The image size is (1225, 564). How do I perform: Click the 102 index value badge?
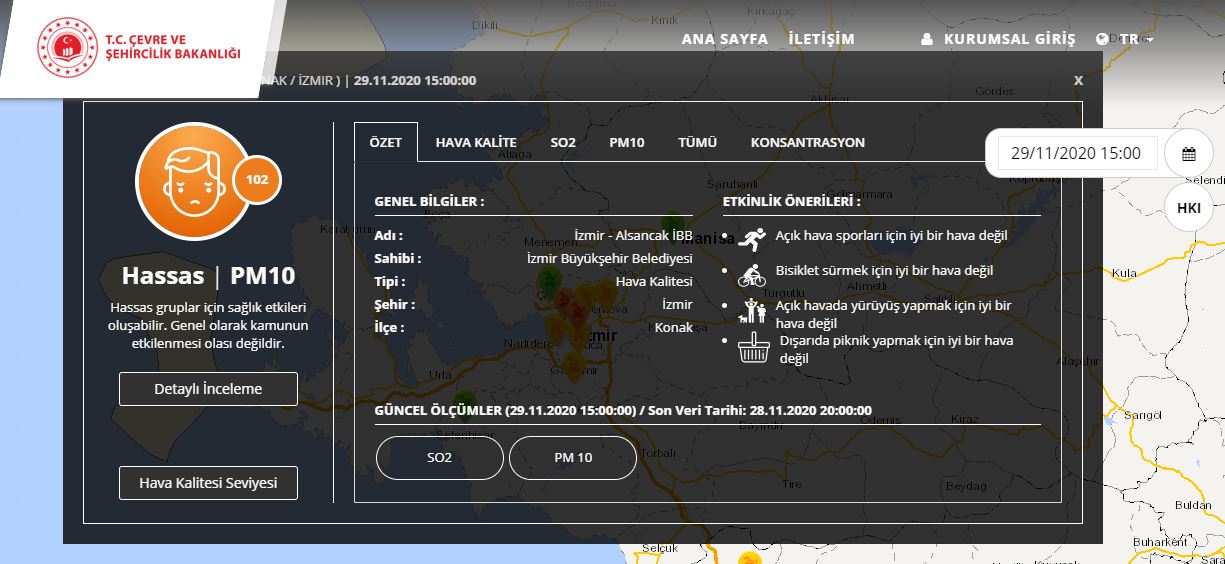coord(257,180)
